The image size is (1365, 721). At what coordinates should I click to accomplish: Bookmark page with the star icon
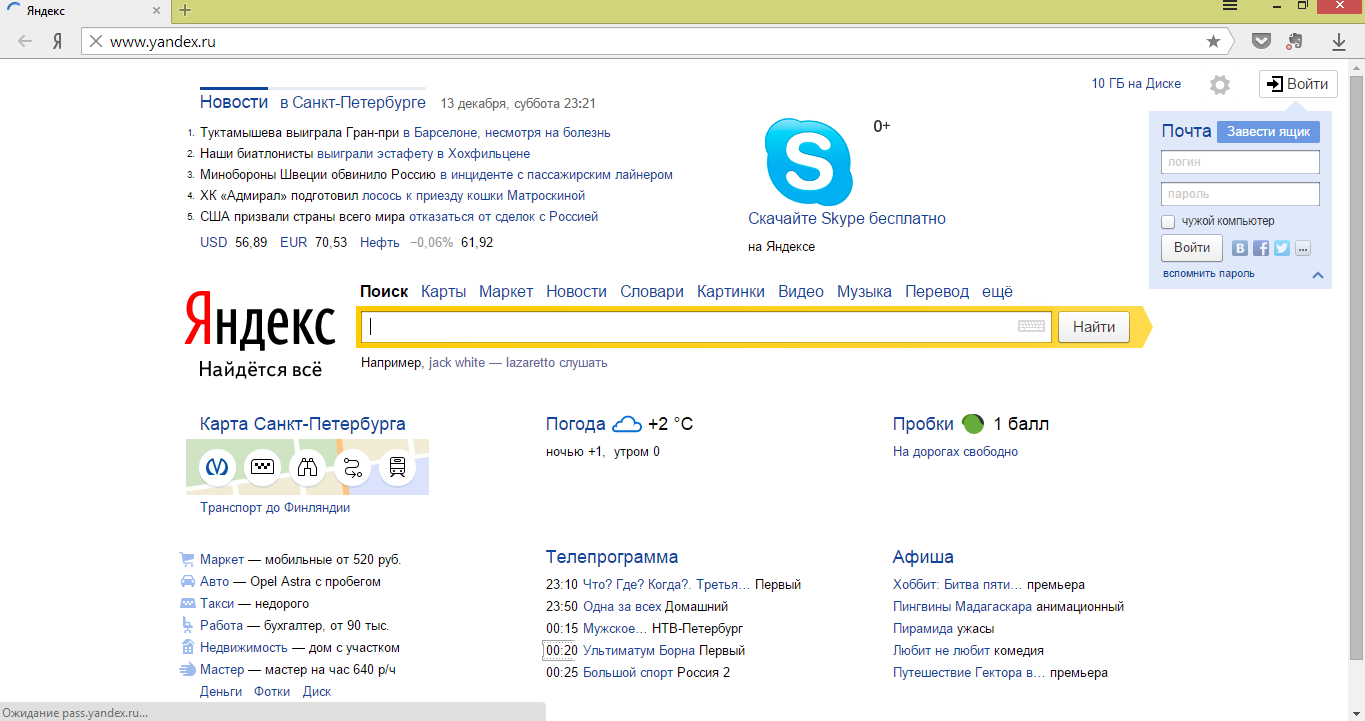coord(1213,42)
